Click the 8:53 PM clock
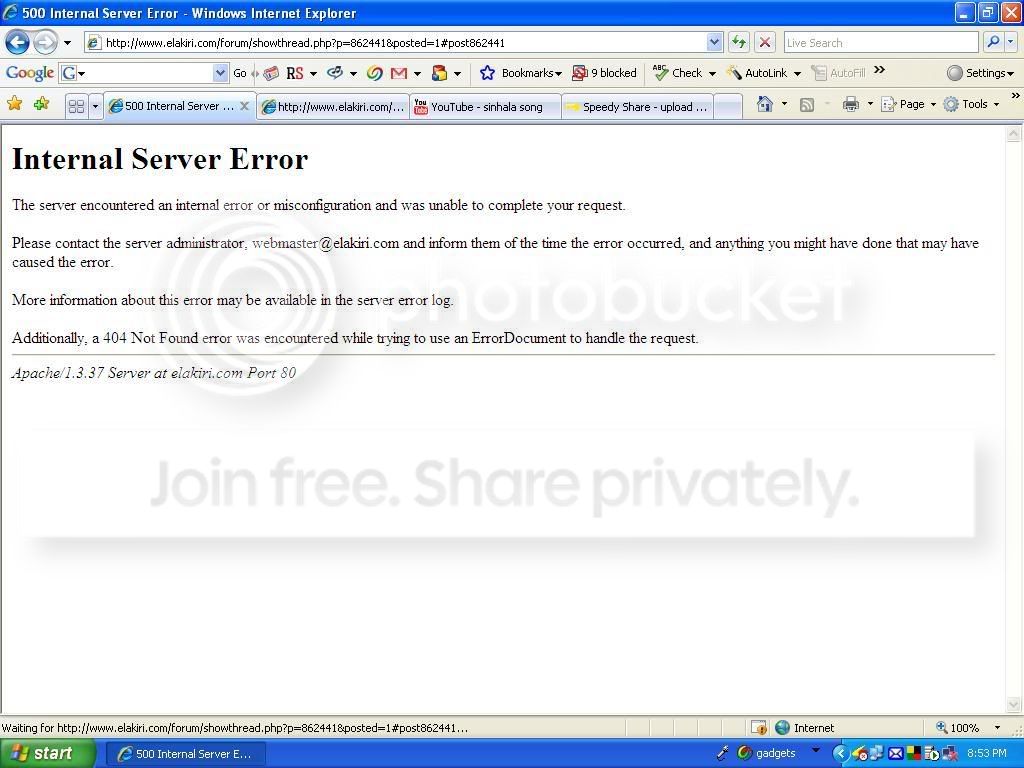 (x=987, y=754)
